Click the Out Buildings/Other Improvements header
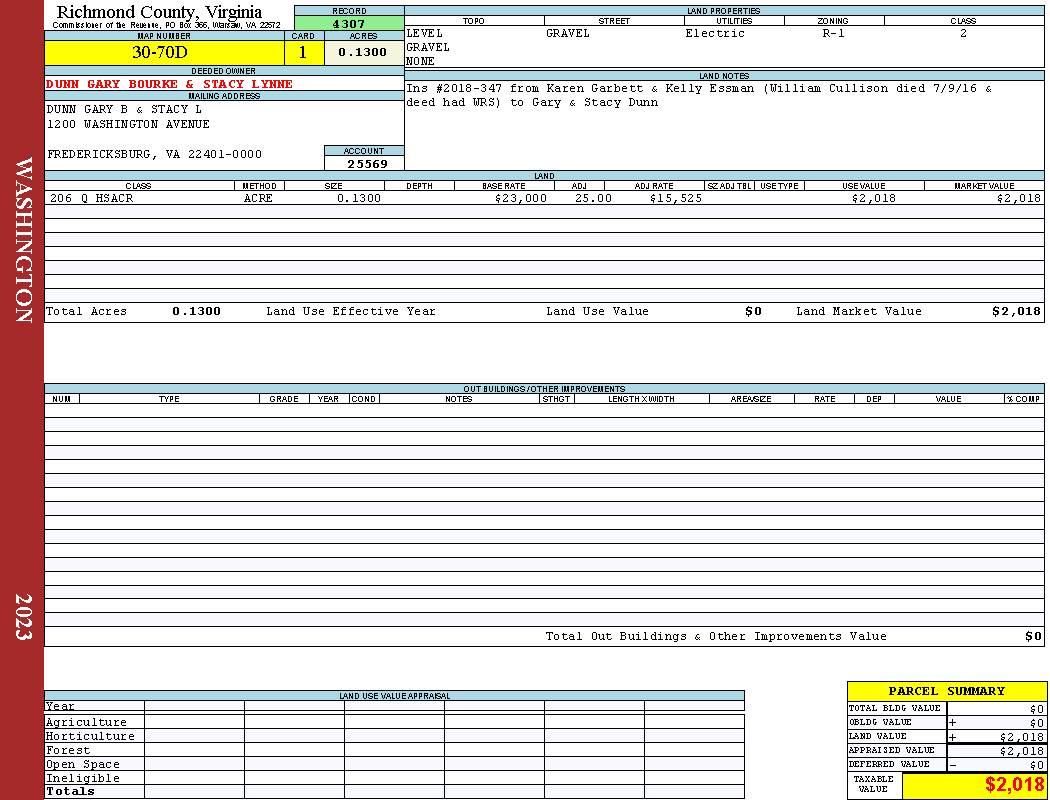This screenshot has width=1050, height=800. point(544,388)
